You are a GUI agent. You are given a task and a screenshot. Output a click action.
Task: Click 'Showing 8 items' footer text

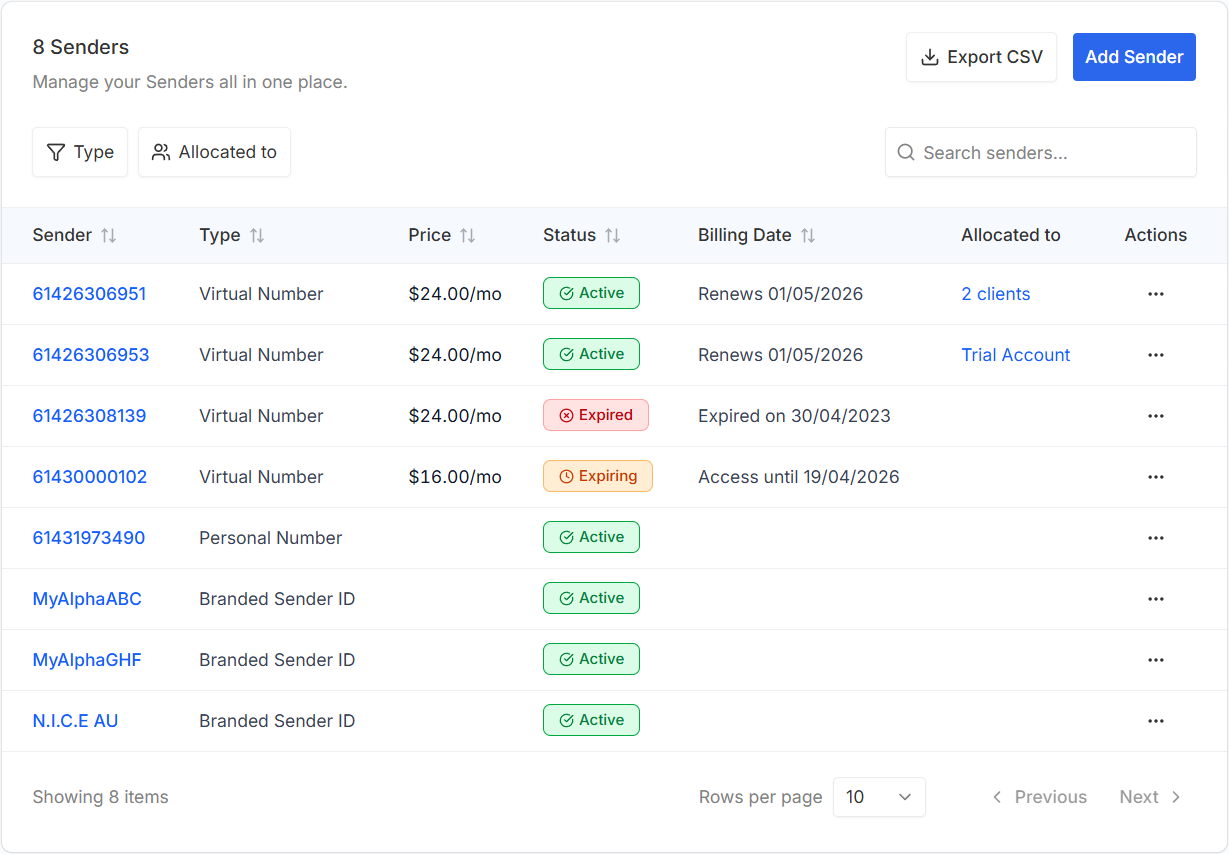tap(100, 797)
